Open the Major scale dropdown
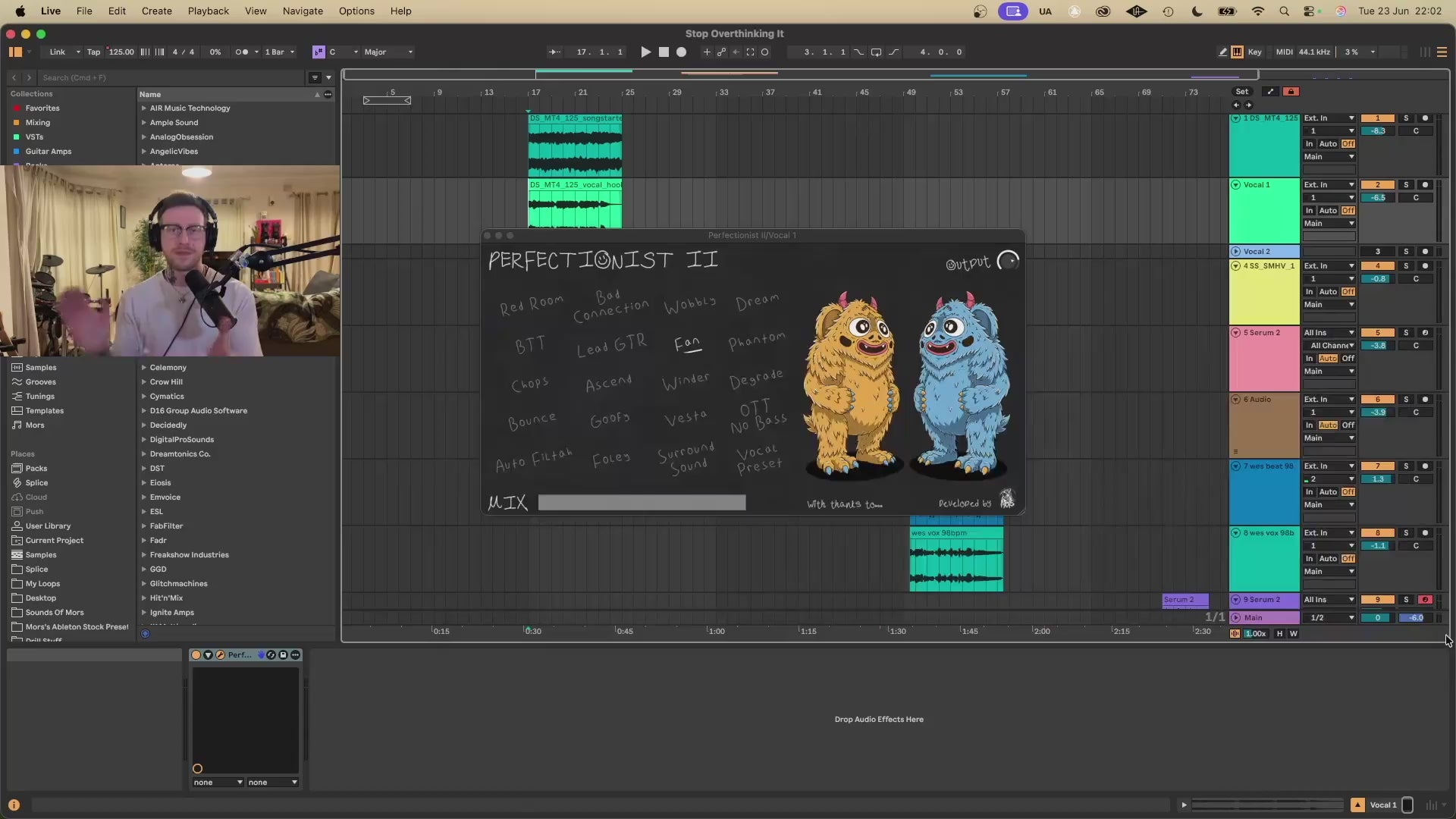1456x819 pixels. (x=388, y=52)
